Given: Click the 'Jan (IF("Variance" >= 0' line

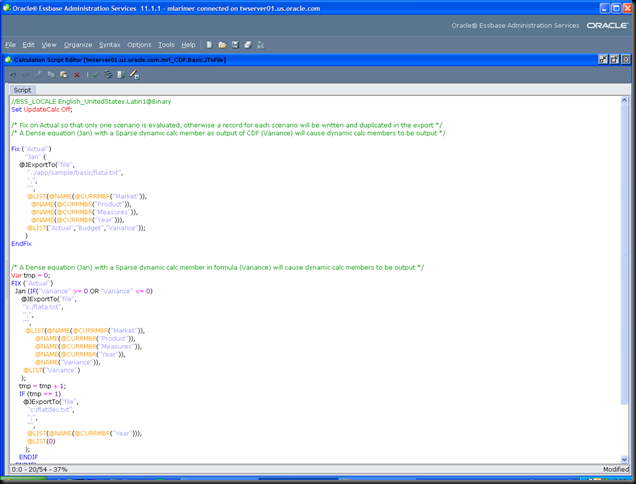Looking at the screenshot, I should 84,291.
